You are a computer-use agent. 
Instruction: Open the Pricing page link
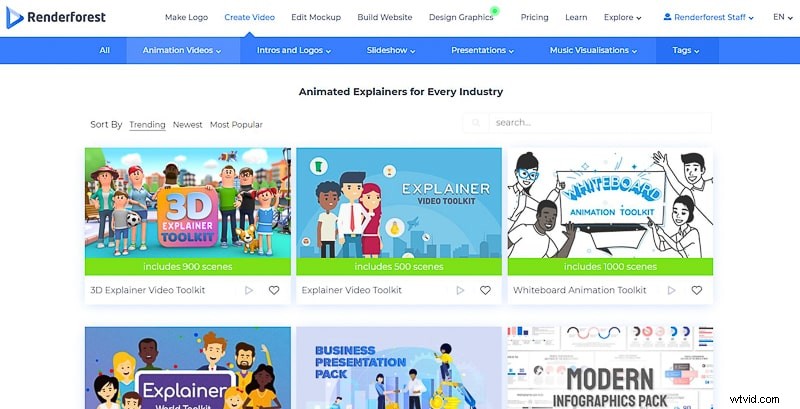pos(534,17)
